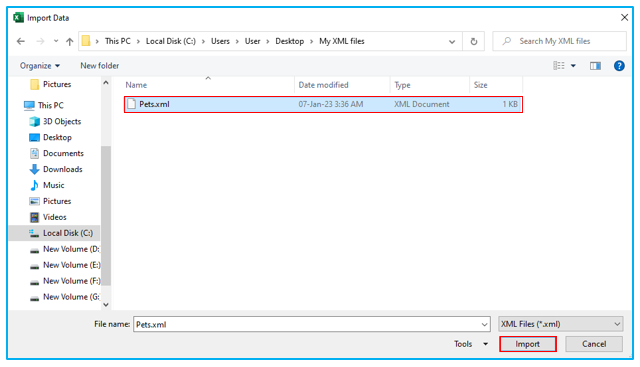Select User in the breadcrumb path
640x367 pixels.
[x=252, y=41]
